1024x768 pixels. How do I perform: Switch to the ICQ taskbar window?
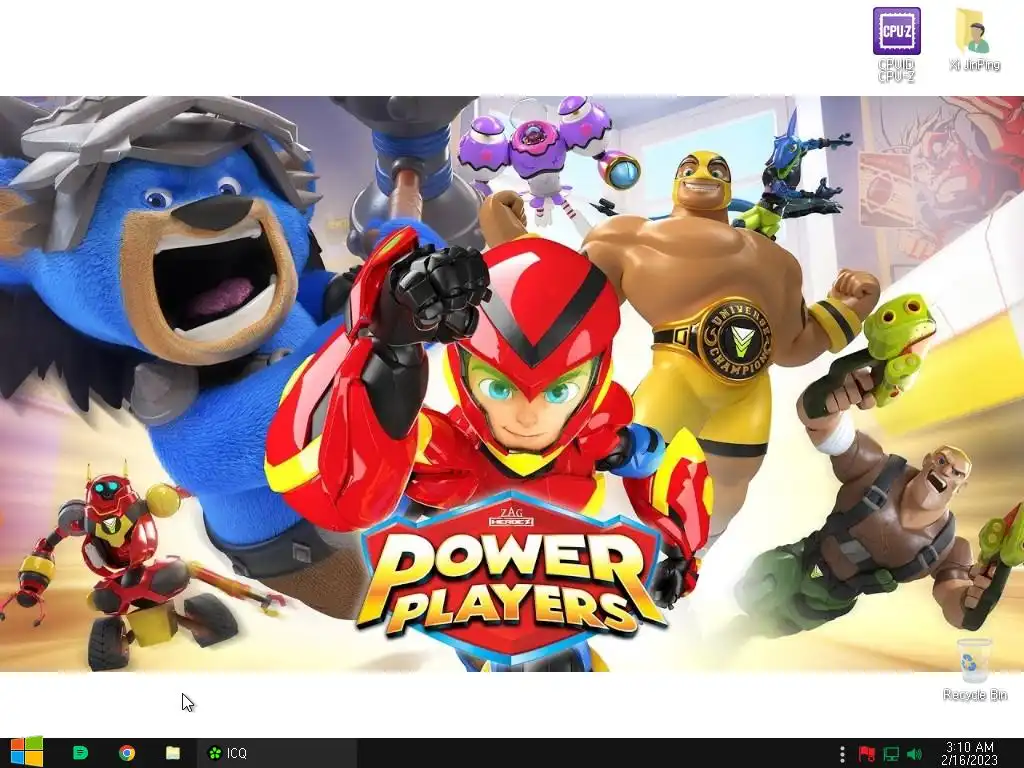point(275,753)
